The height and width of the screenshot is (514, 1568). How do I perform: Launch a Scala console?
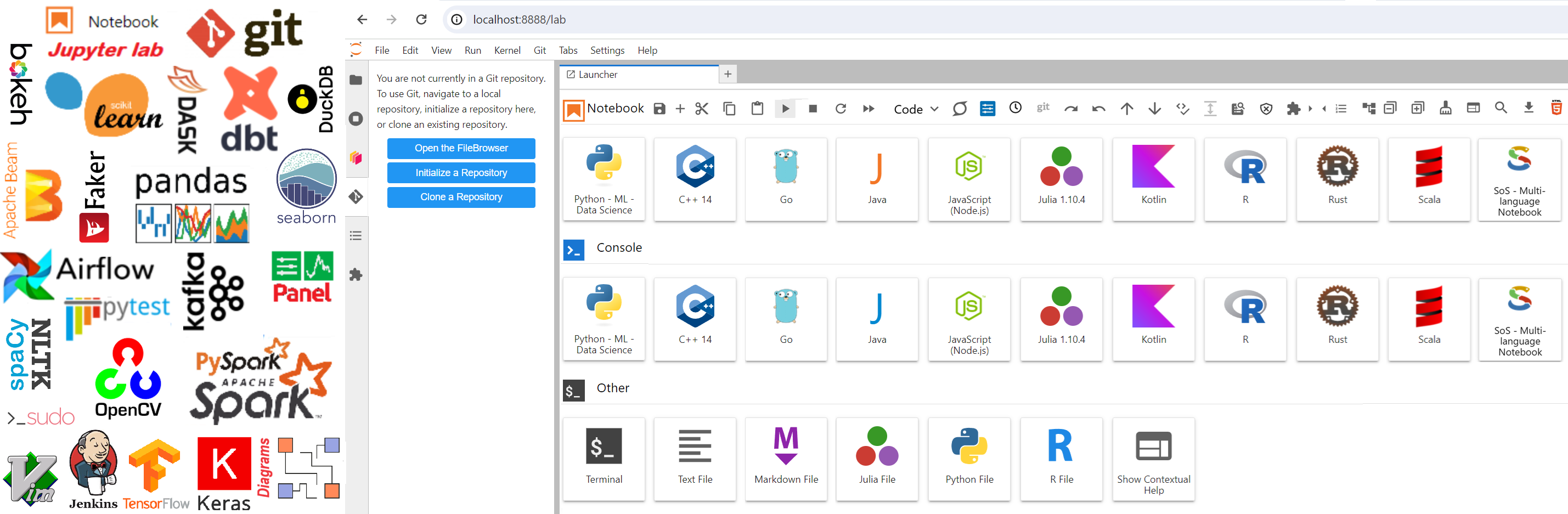1429,319
